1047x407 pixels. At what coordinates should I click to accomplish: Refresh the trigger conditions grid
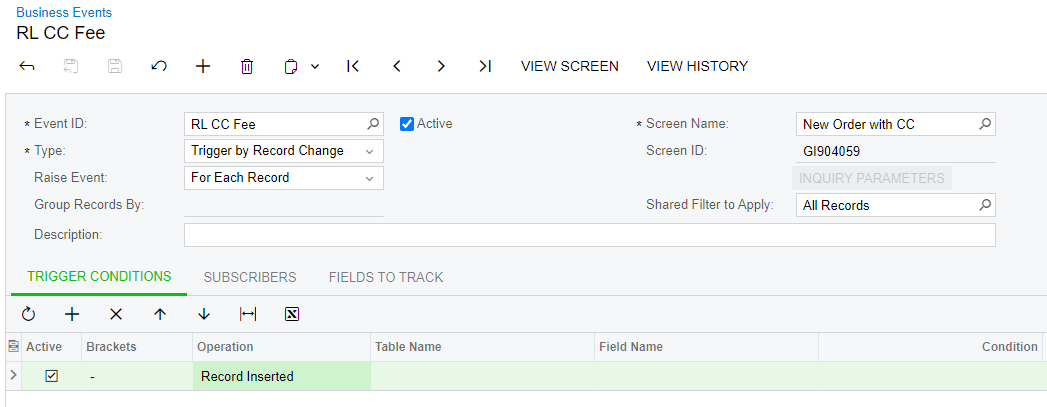point(28,314)
